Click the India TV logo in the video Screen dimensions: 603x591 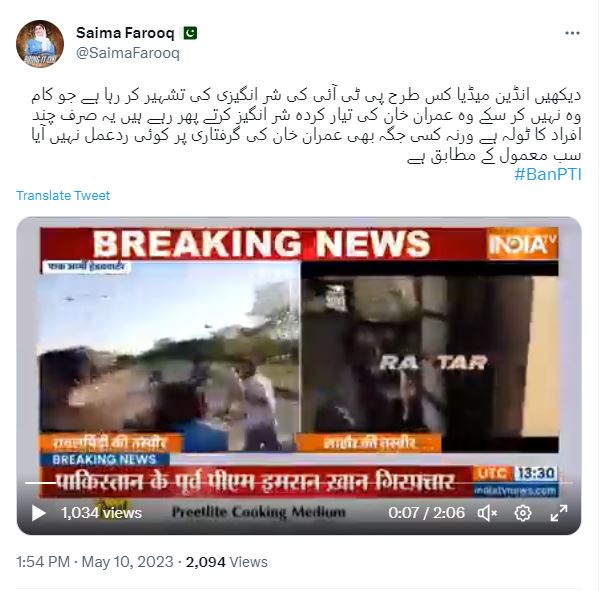point(522,244)
